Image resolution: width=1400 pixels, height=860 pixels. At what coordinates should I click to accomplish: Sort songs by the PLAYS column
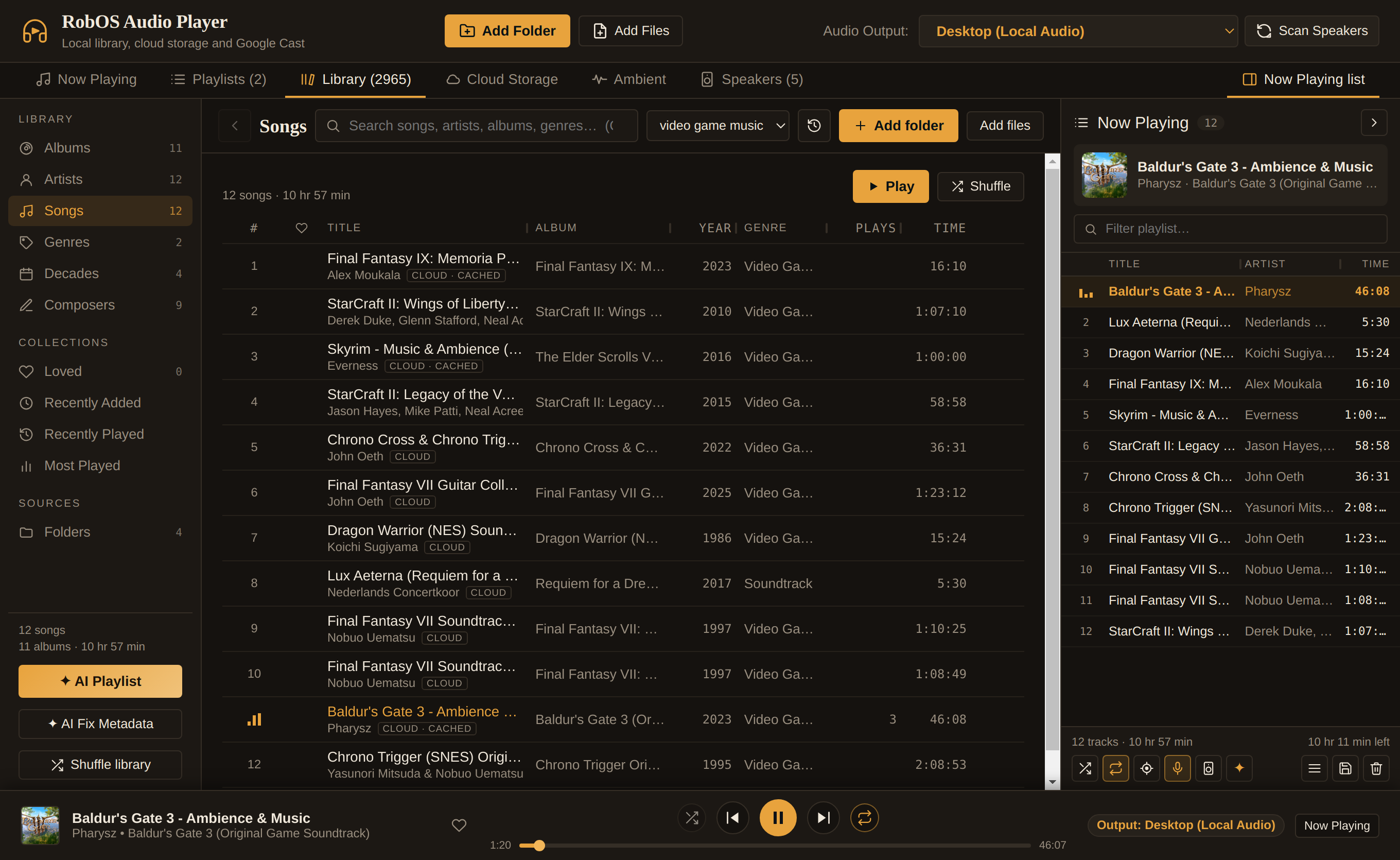coord(876,228)
